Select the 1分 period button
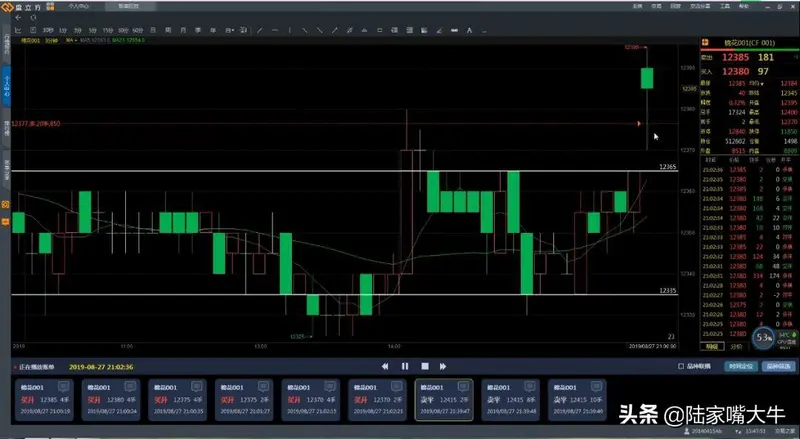The image size is (800, 439). pyautogui.click(x=63, y=31)
